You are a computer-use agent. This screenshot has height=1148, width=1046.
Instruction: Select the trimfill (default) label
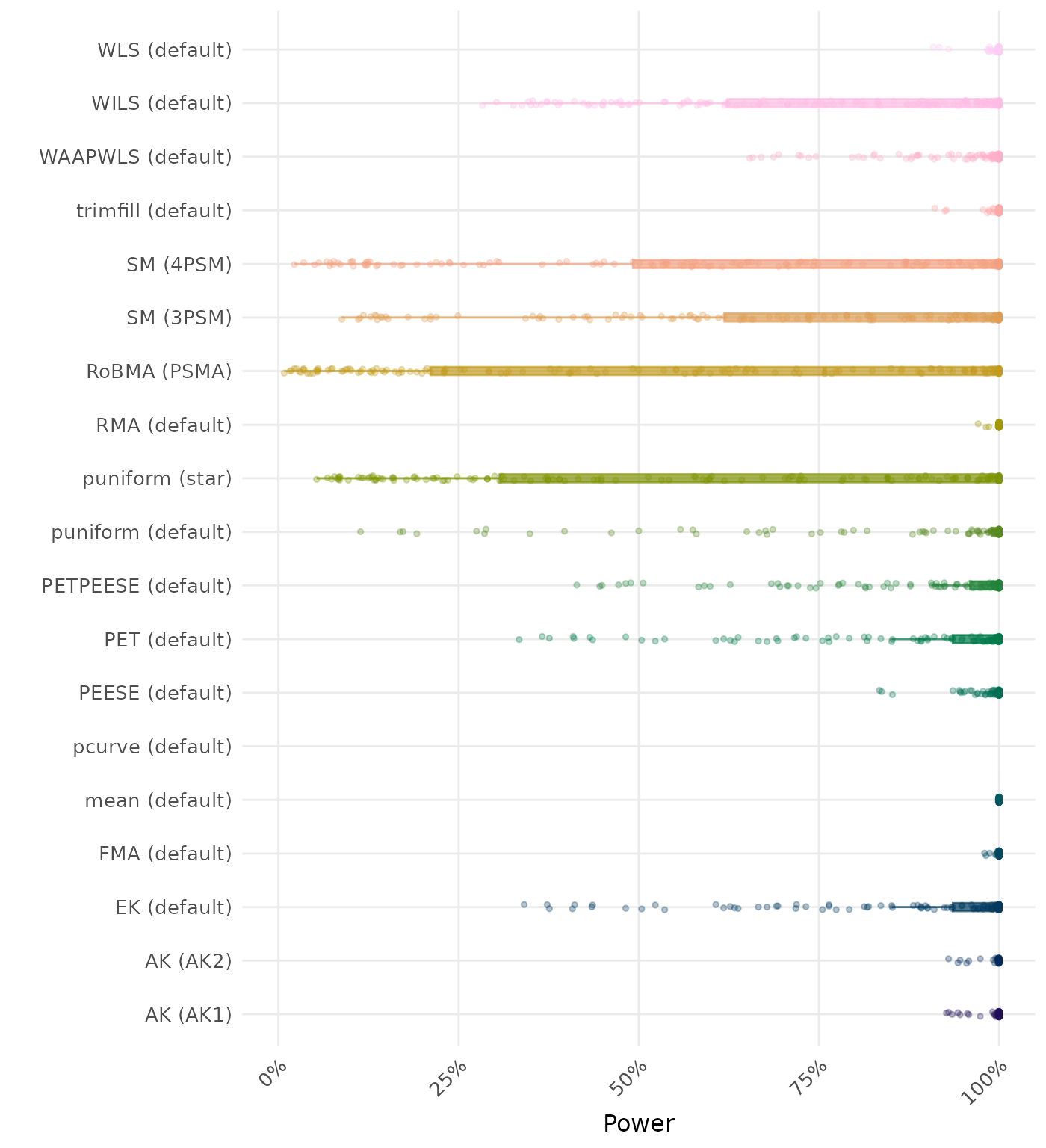pyautogui.click(x=154, y=211)
